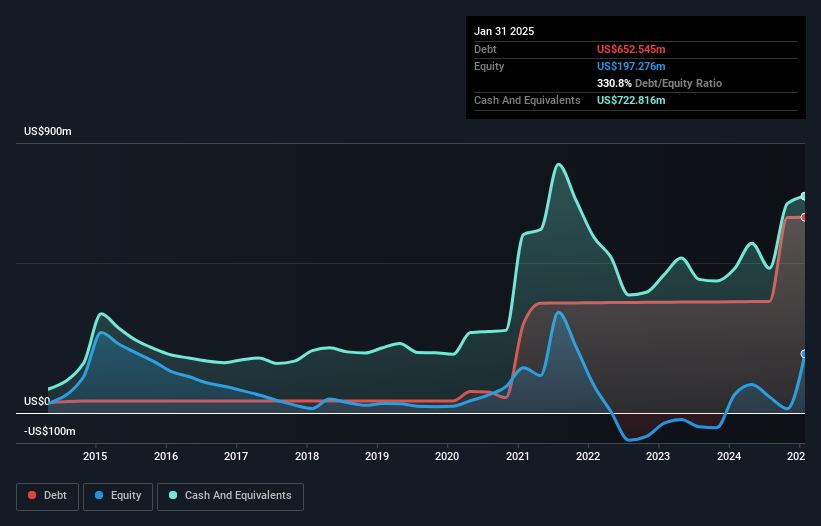Click the 2022 x-axis label

point(588,456)
